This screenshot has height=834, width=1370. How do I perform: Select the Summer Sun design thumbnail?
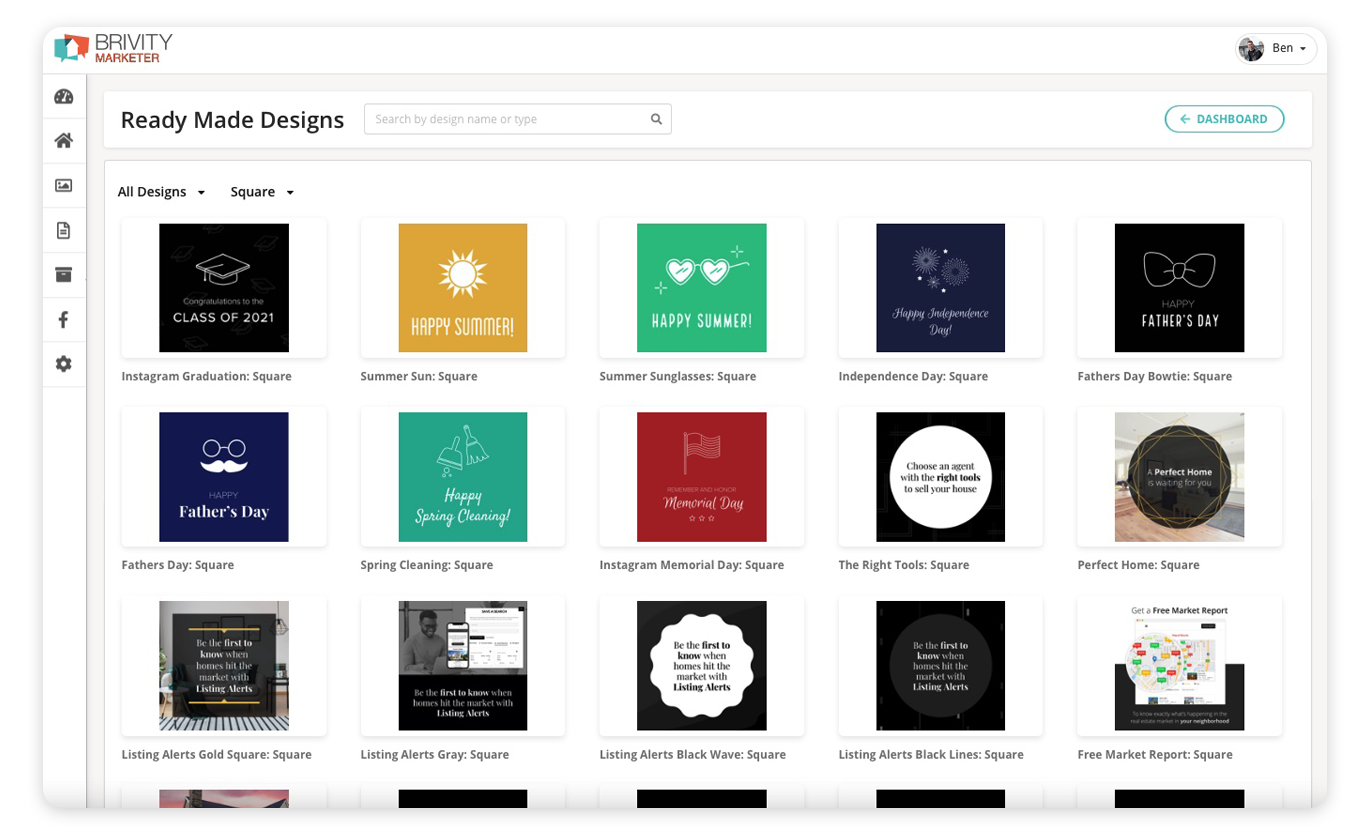pos(462,288)
